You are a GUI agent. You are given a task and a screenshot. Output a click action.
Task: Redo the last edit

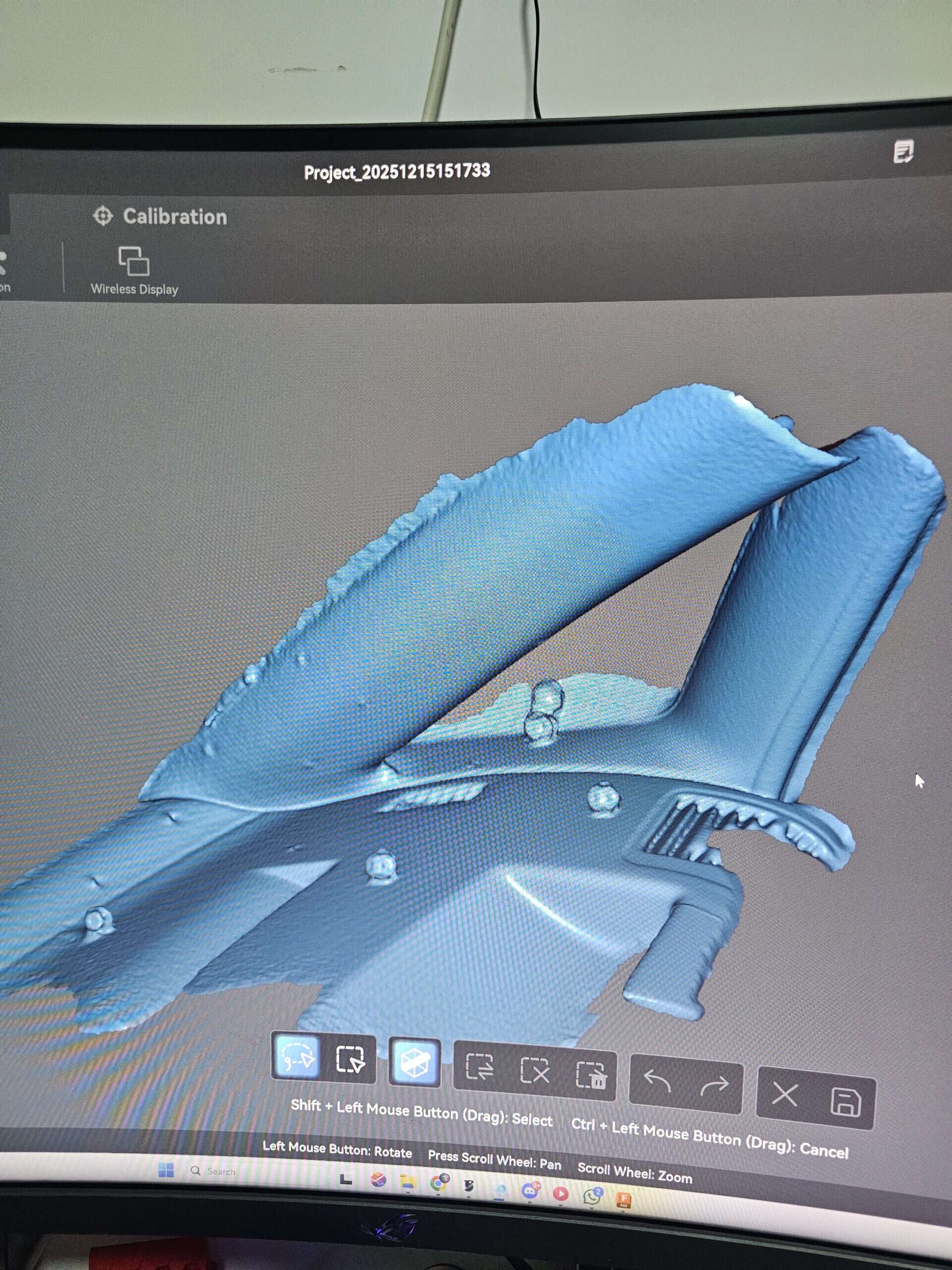[x=714, y=1085]
